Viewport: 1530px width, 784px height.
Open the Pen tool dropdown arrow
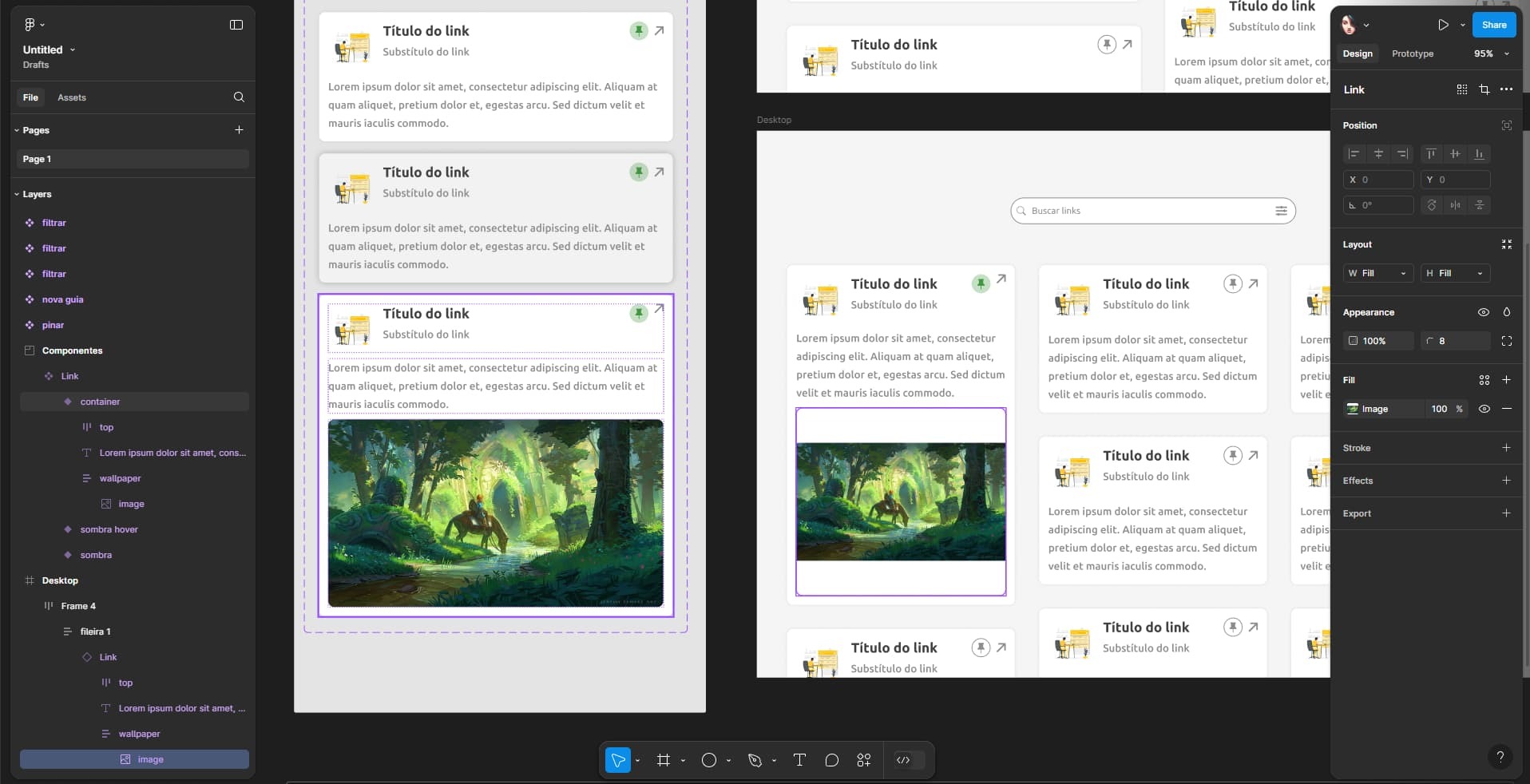pyautogui.click(x=774, y=761)
